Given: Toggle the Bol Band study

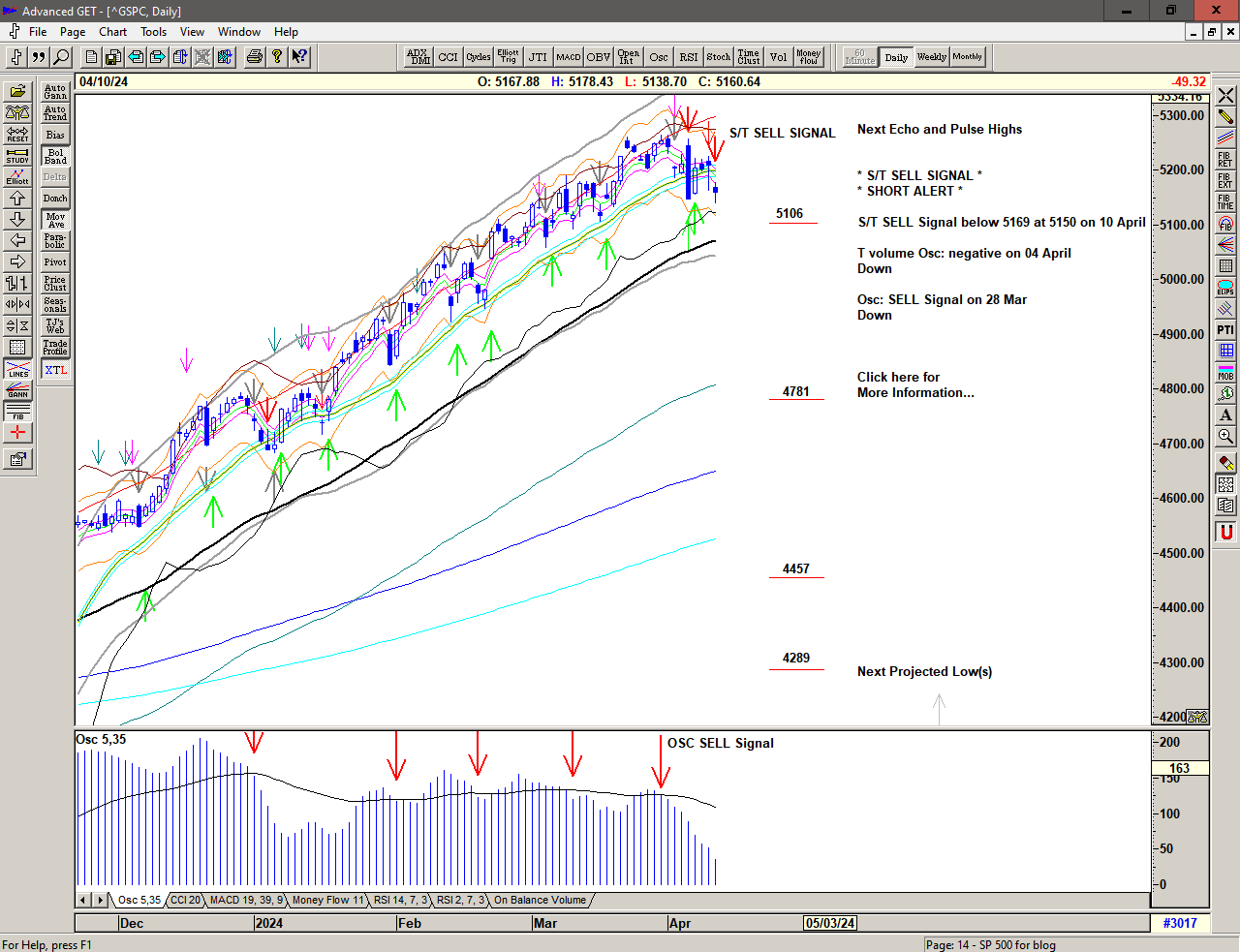Looking at the screenshot, I should point(55,156).
